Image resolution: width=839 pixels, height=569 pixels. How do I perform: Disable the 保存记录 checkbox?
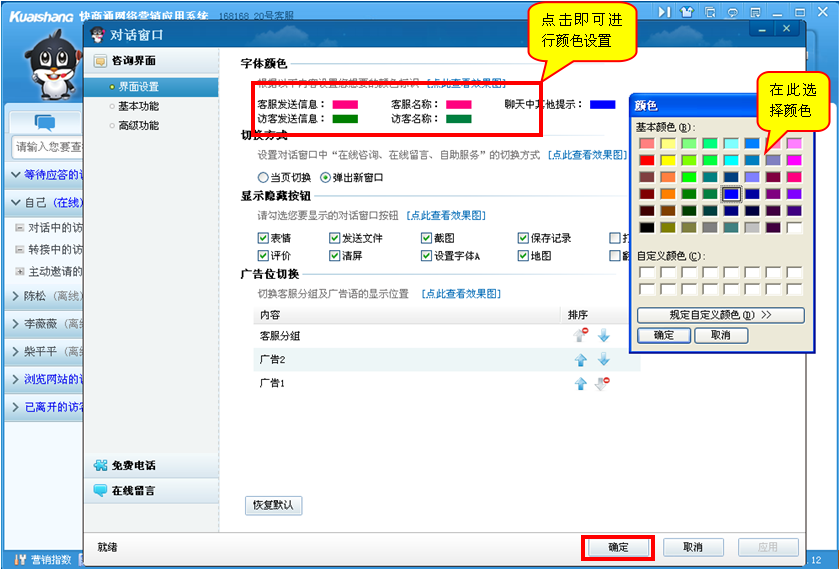tap(523, 238)
